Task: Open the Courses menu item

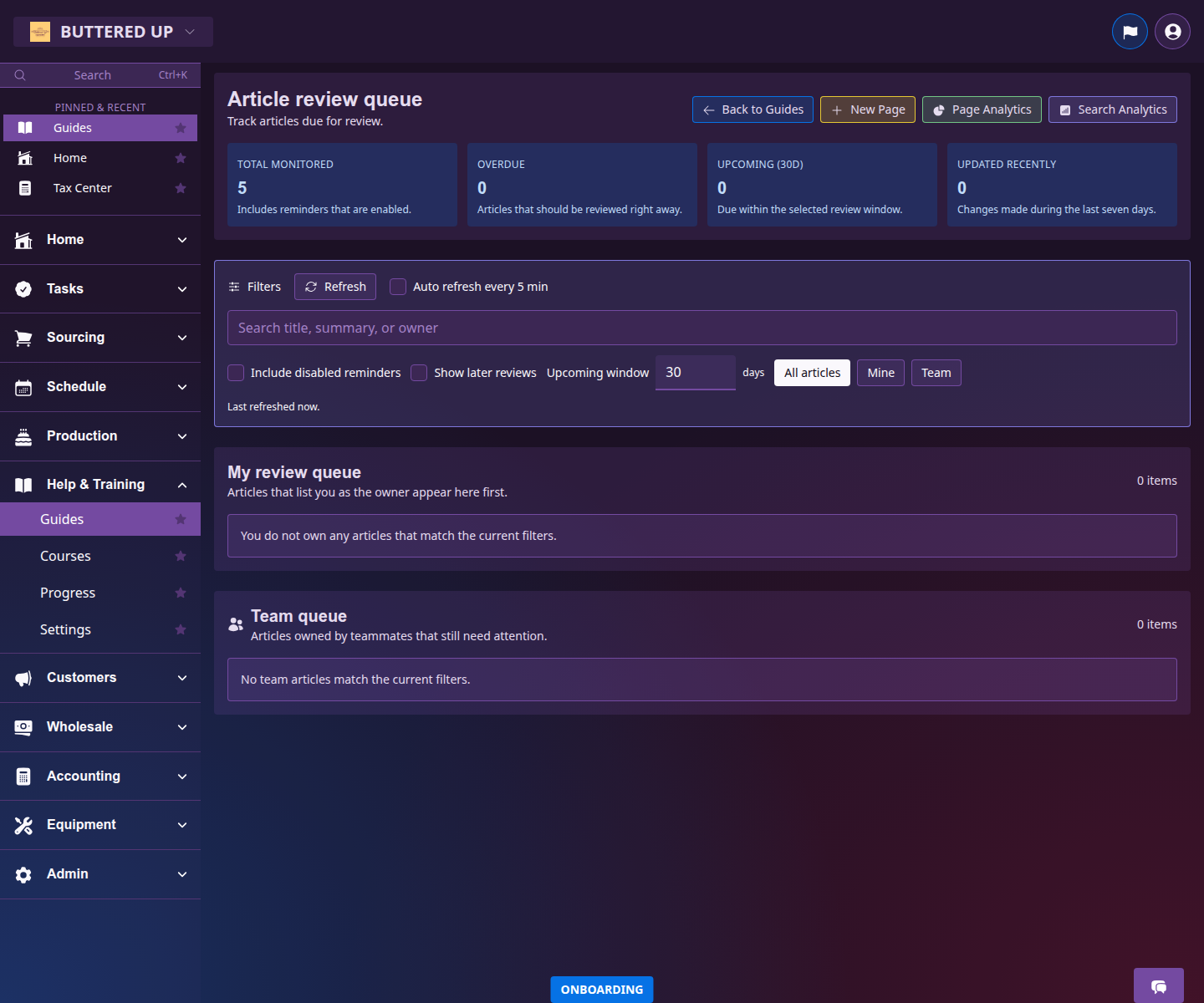Action: pos(65,555)
